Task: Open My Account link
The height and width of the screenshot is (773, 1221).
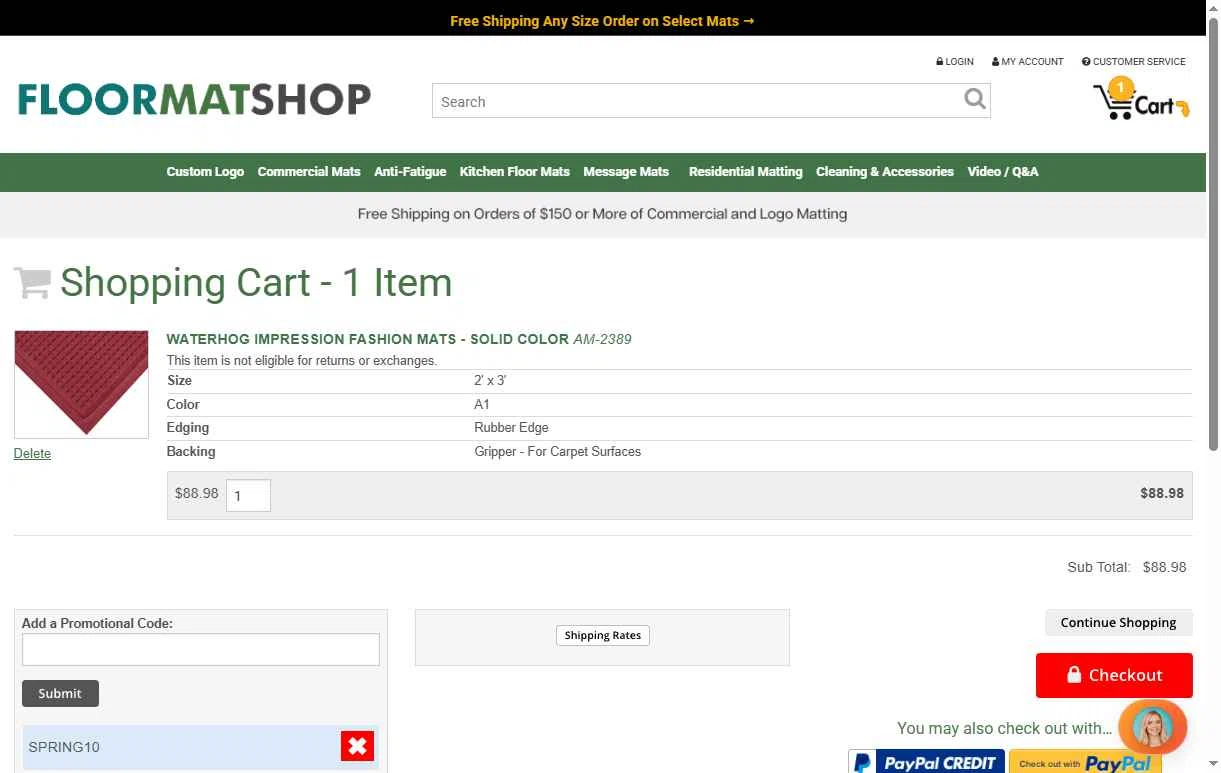Action: click(1028, 62)
